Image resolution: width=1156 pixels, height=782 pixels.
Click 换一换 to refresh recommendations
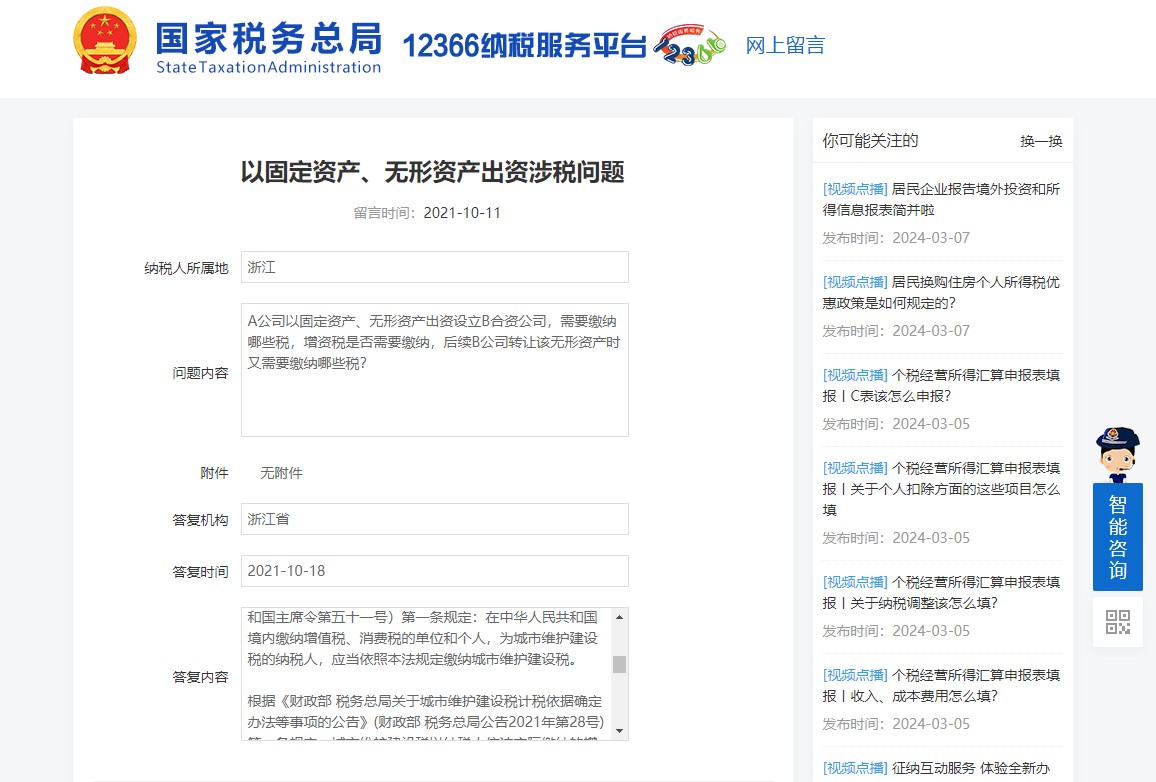coord(1041,141)
